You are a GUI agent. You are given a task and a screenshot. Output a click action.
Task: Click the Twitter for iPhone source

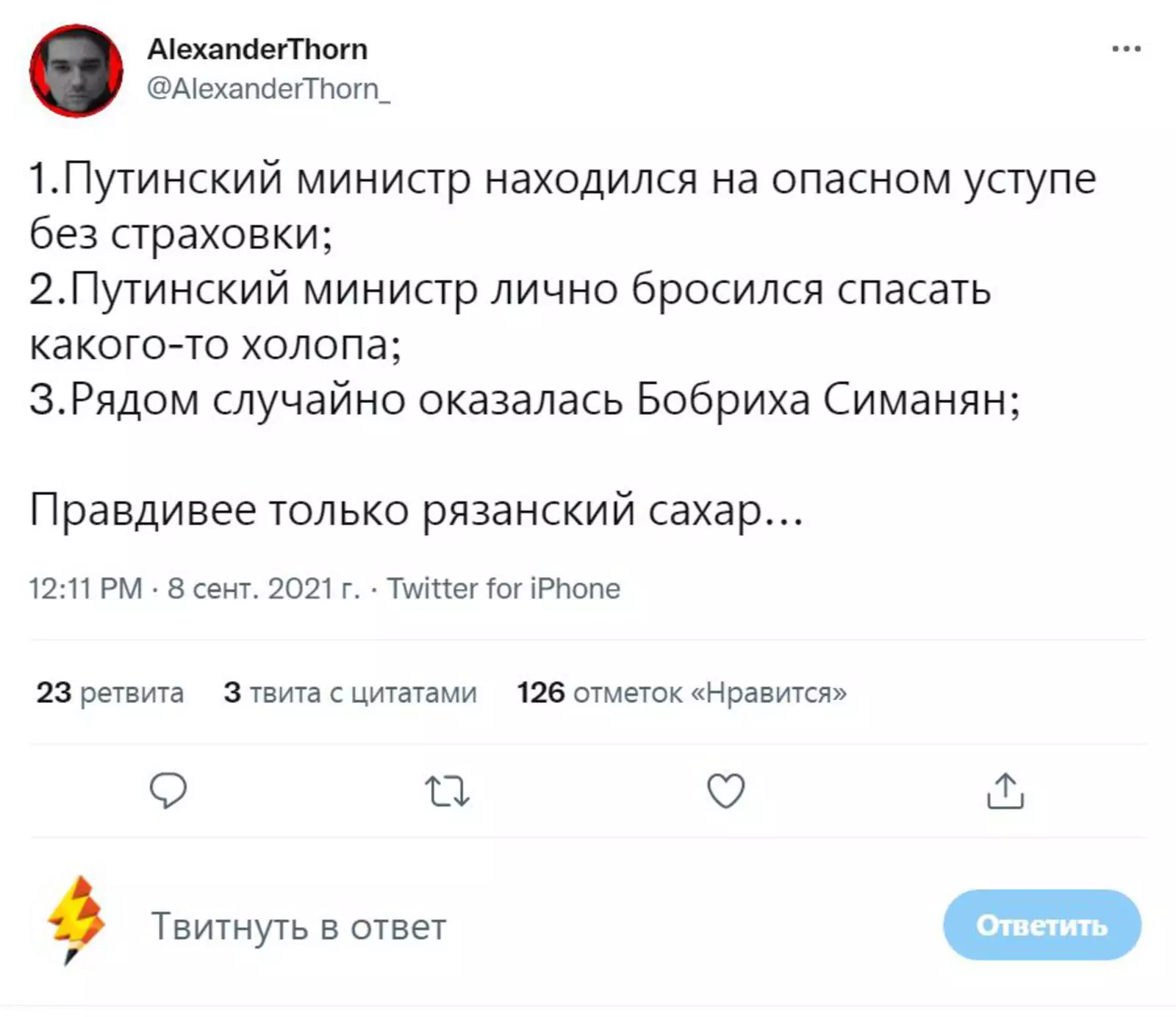pyautogui.click(x=503, y=589)
